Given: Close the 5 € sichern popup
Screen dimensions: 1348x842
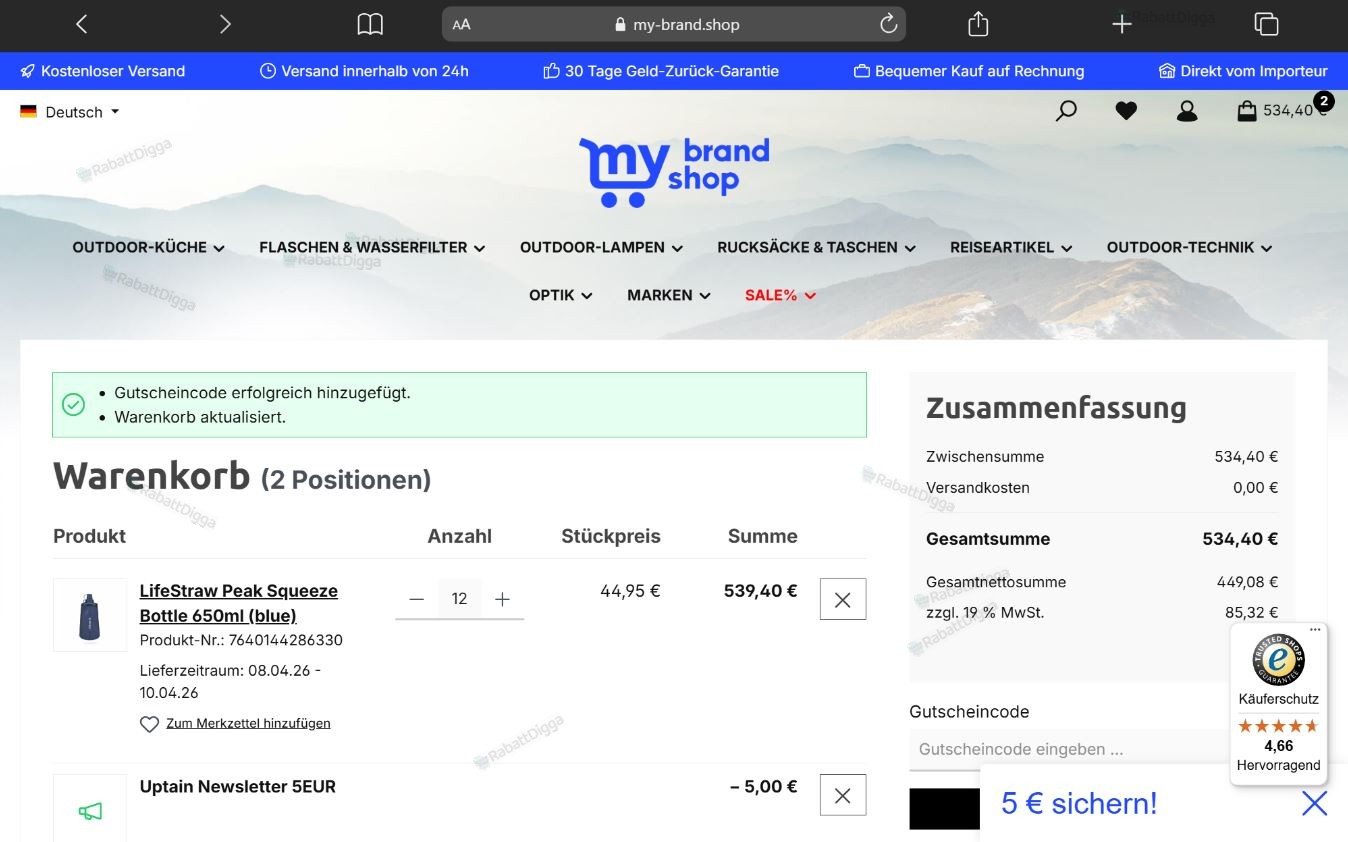Looking at the screenshot, I should point(1314,803).
